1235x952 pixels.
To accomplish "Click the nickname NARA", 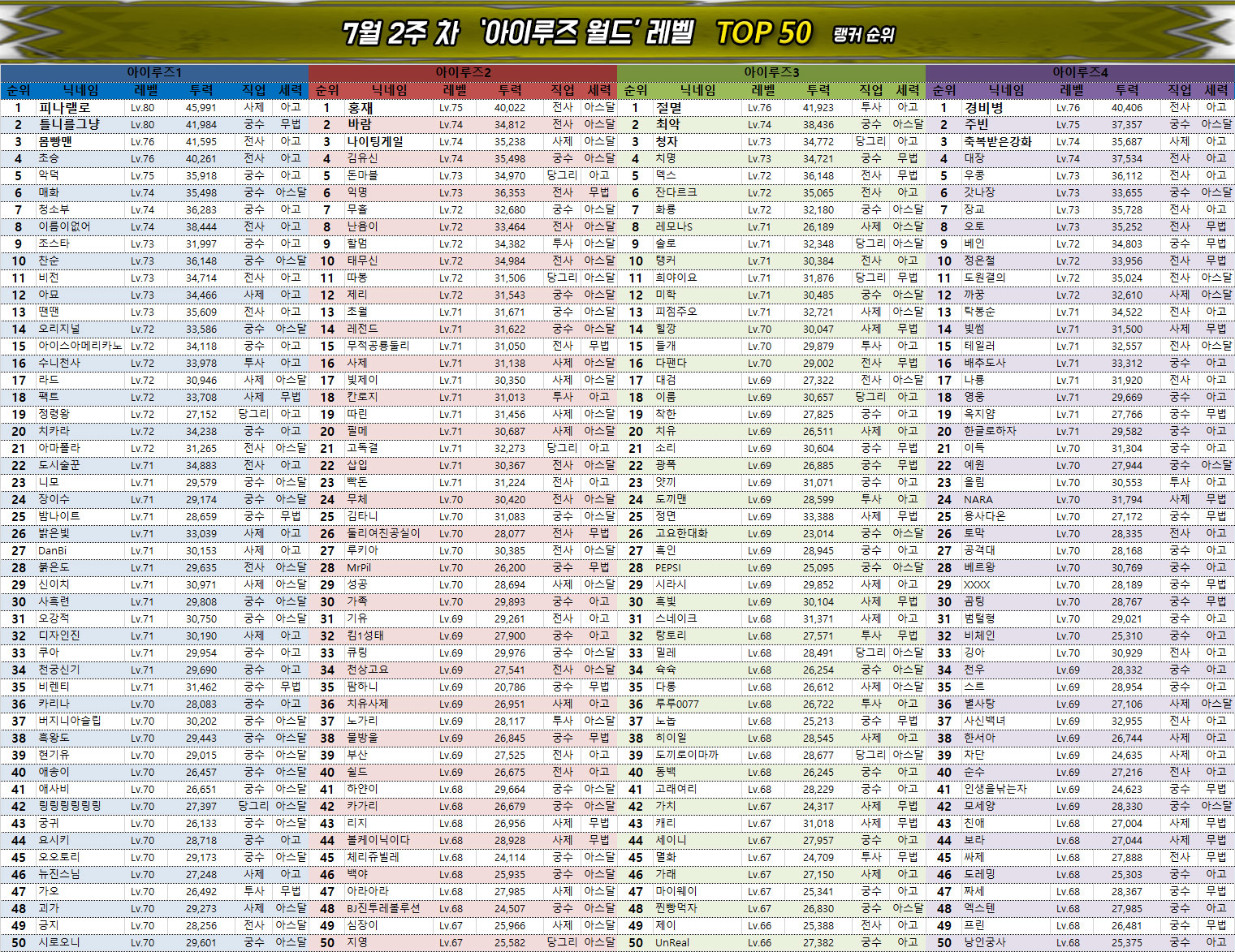I will pos(978,500).
